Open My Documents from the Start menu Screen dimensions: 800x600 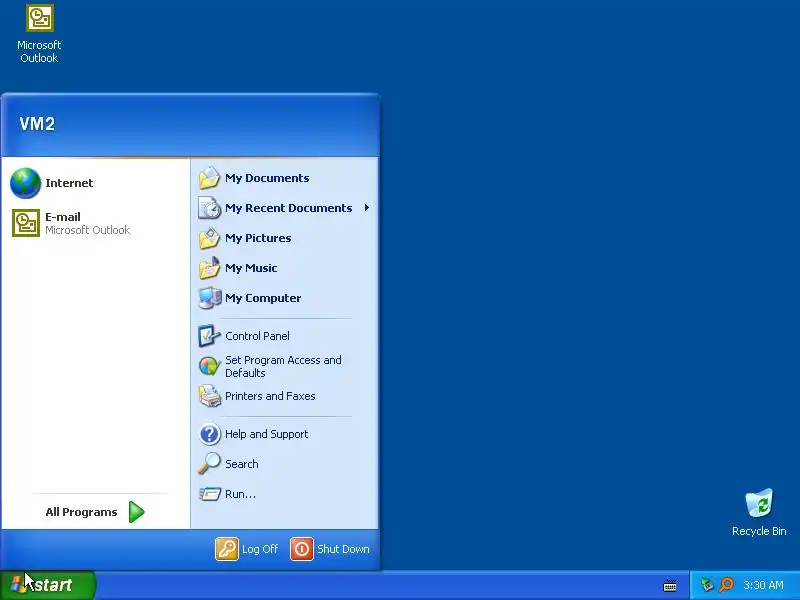286,178
